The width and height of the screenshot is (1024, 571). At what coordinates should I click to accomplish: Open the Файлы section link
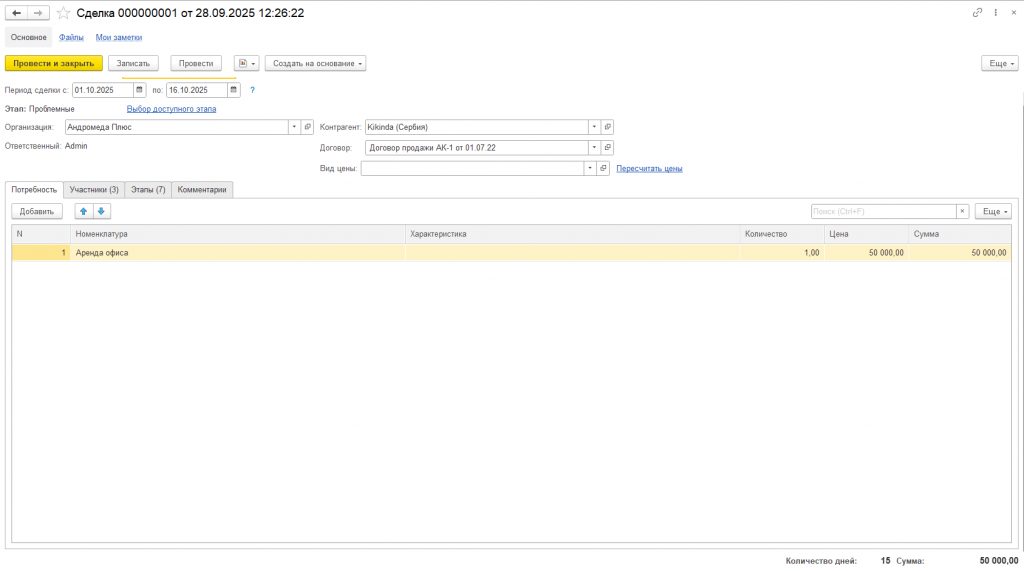coord(71,37)
